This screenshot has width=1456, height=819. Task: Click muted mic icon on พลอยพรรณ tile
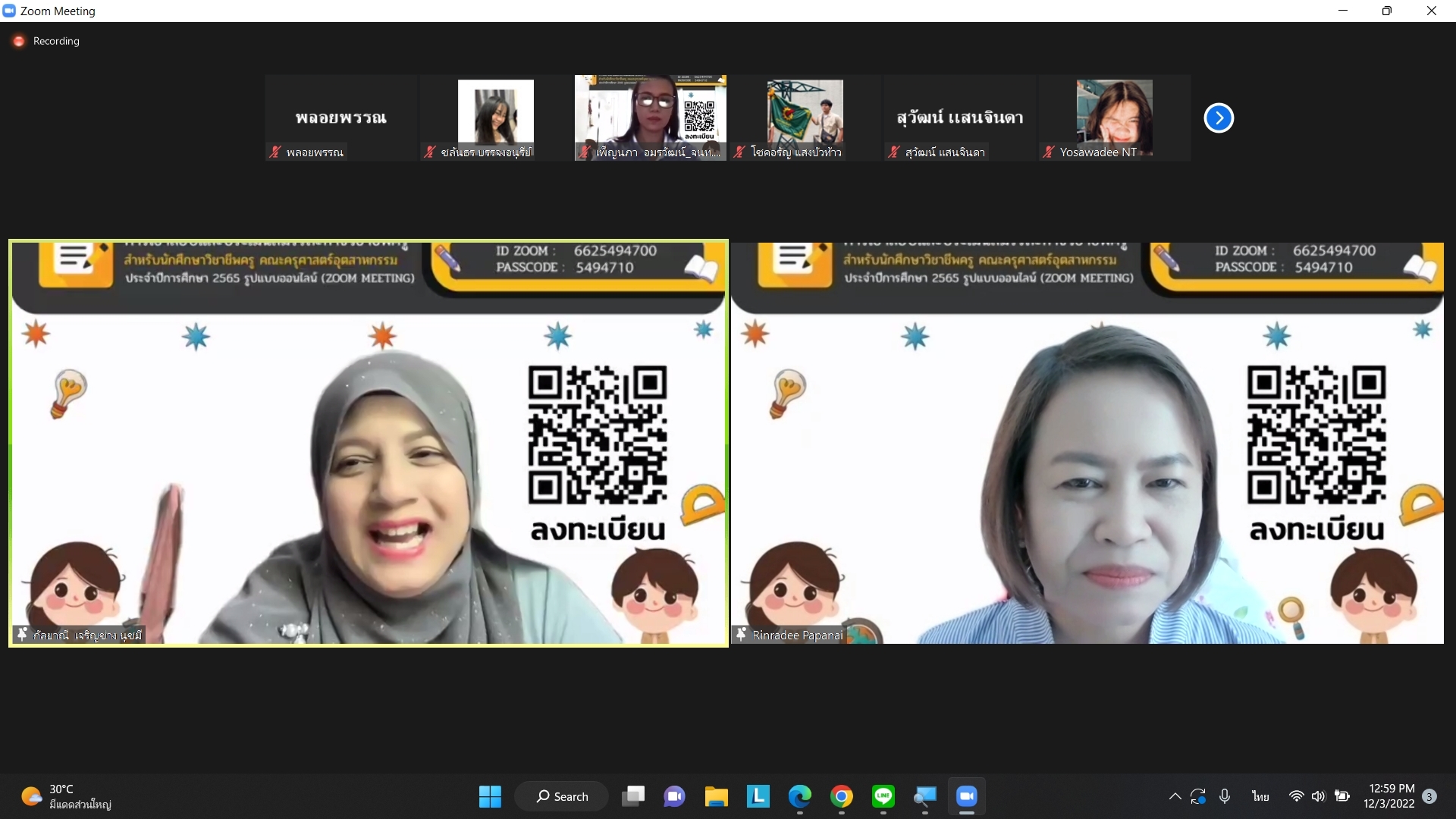tap(275, 152)
